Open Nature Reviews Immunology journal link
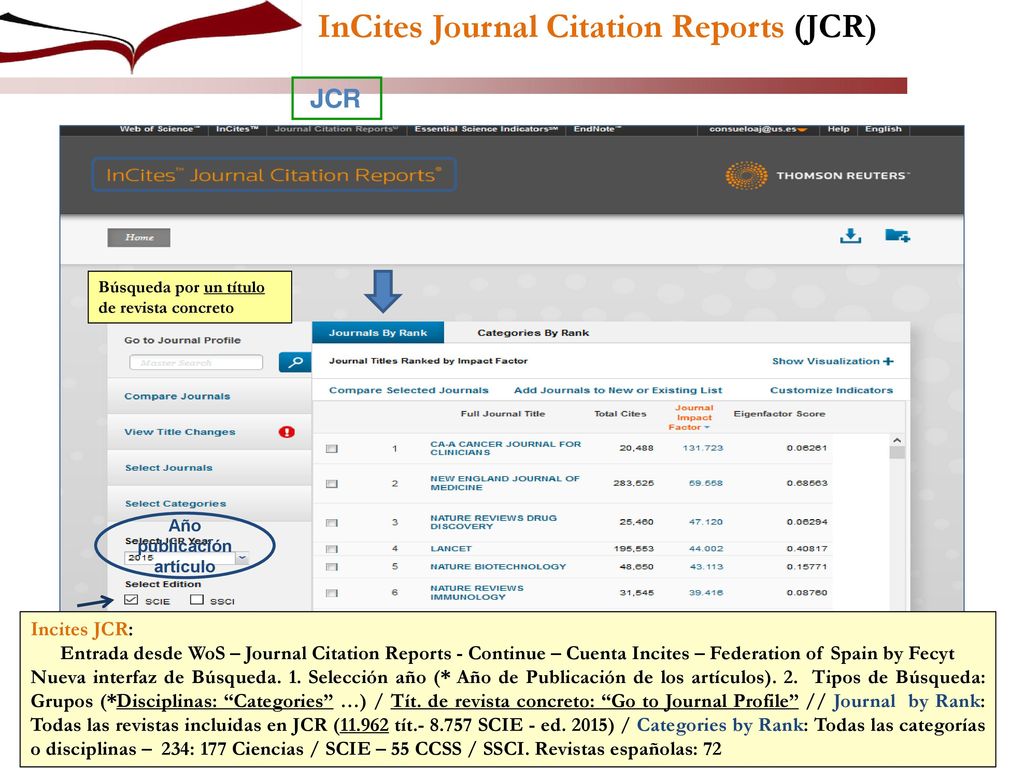1024x768 pixels. [x=476, y=592]
